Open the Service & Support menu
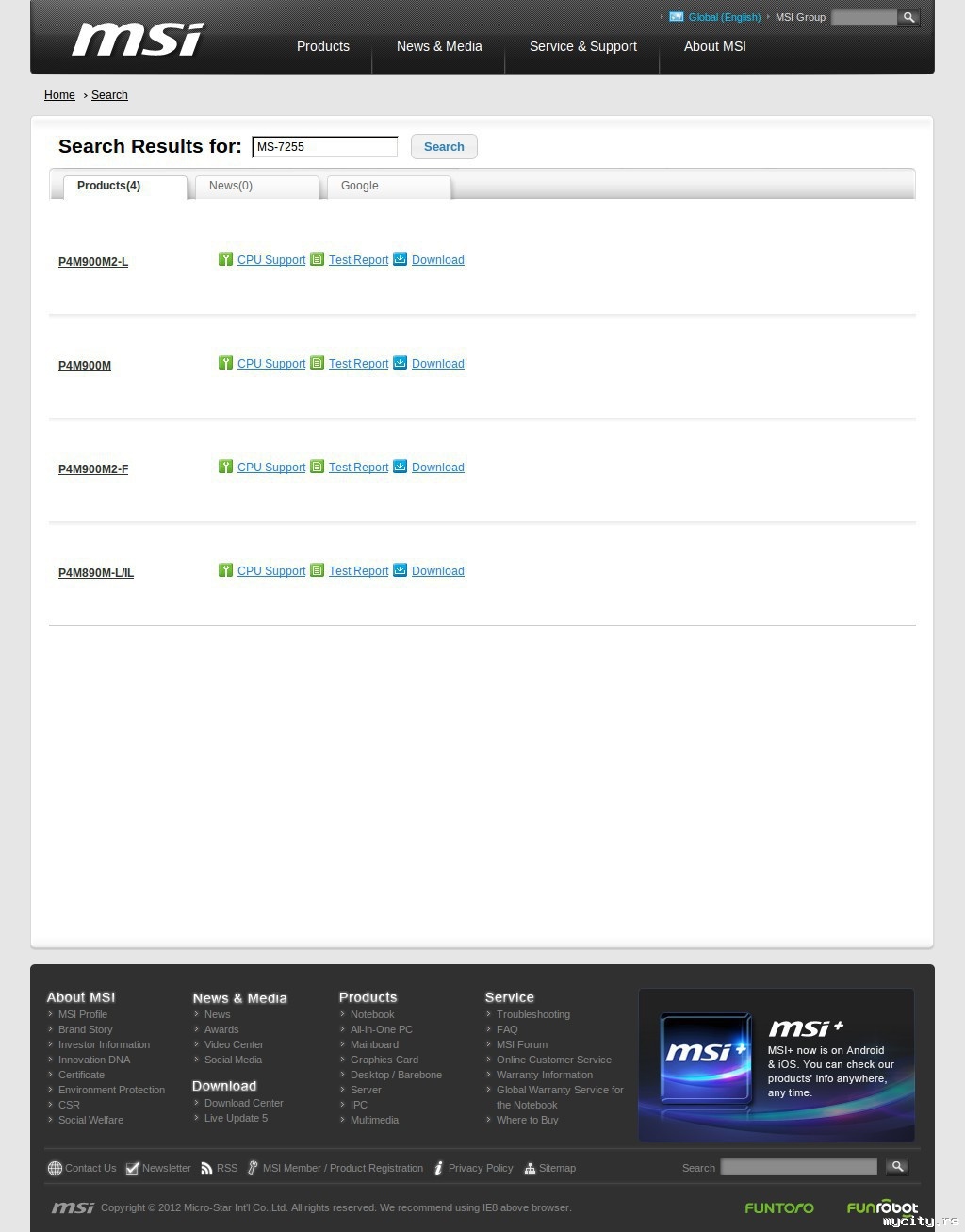The image size is (965, 1232). [583, 46]
